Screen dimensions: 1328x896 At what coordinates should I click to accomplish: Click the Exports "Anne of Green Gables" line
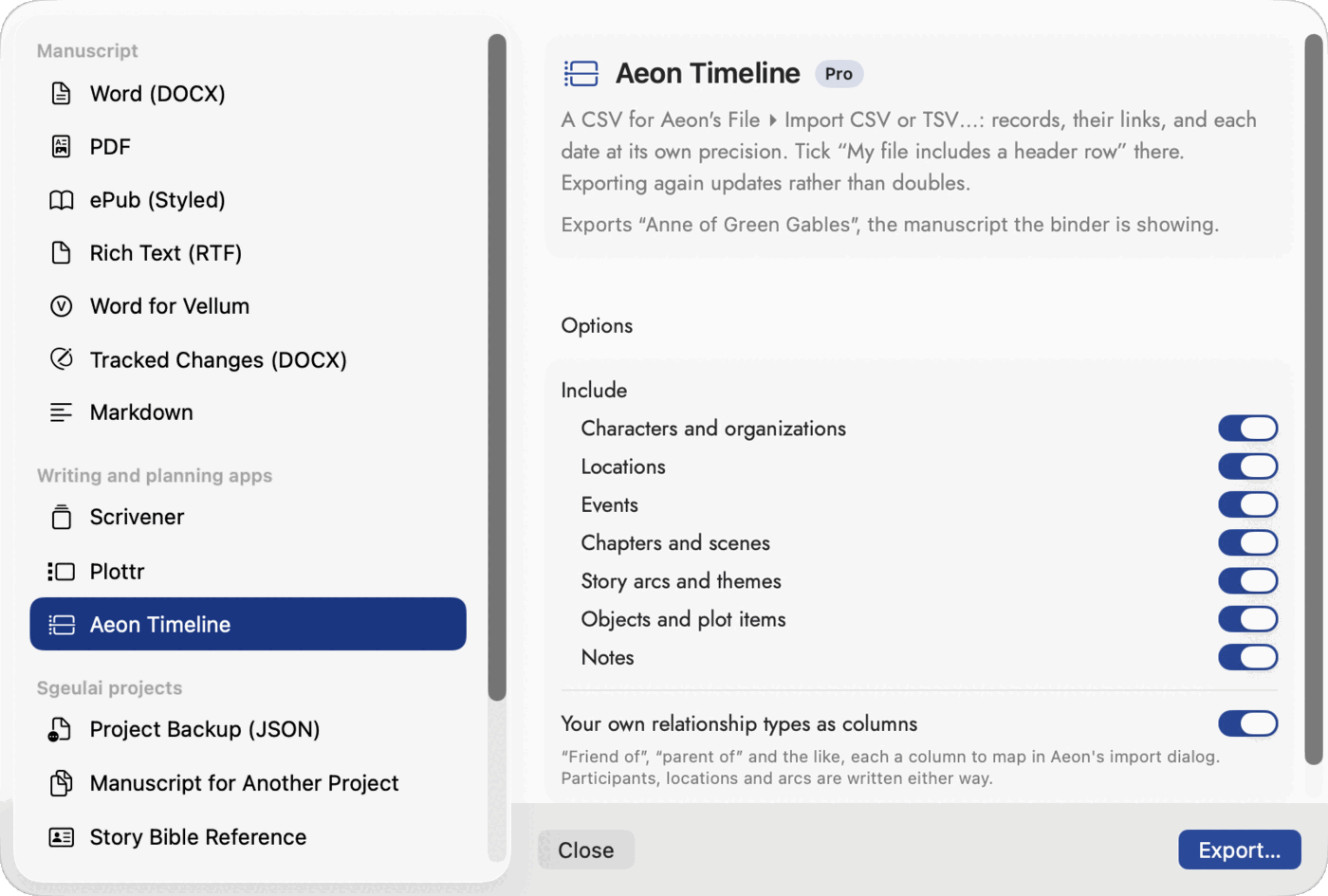click(890, 225)
